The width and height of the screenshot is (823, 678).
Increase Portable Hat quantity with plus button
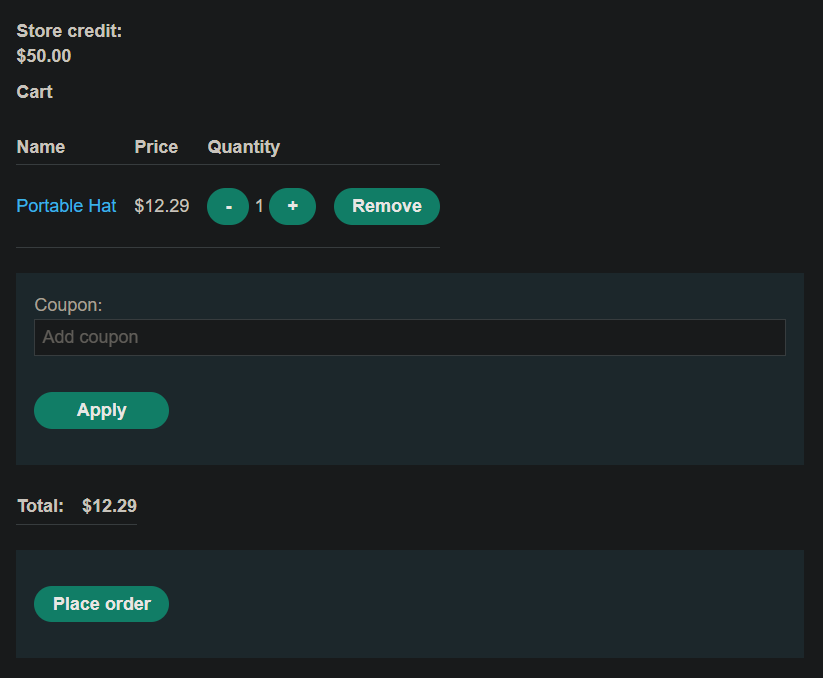coord(292,206)
